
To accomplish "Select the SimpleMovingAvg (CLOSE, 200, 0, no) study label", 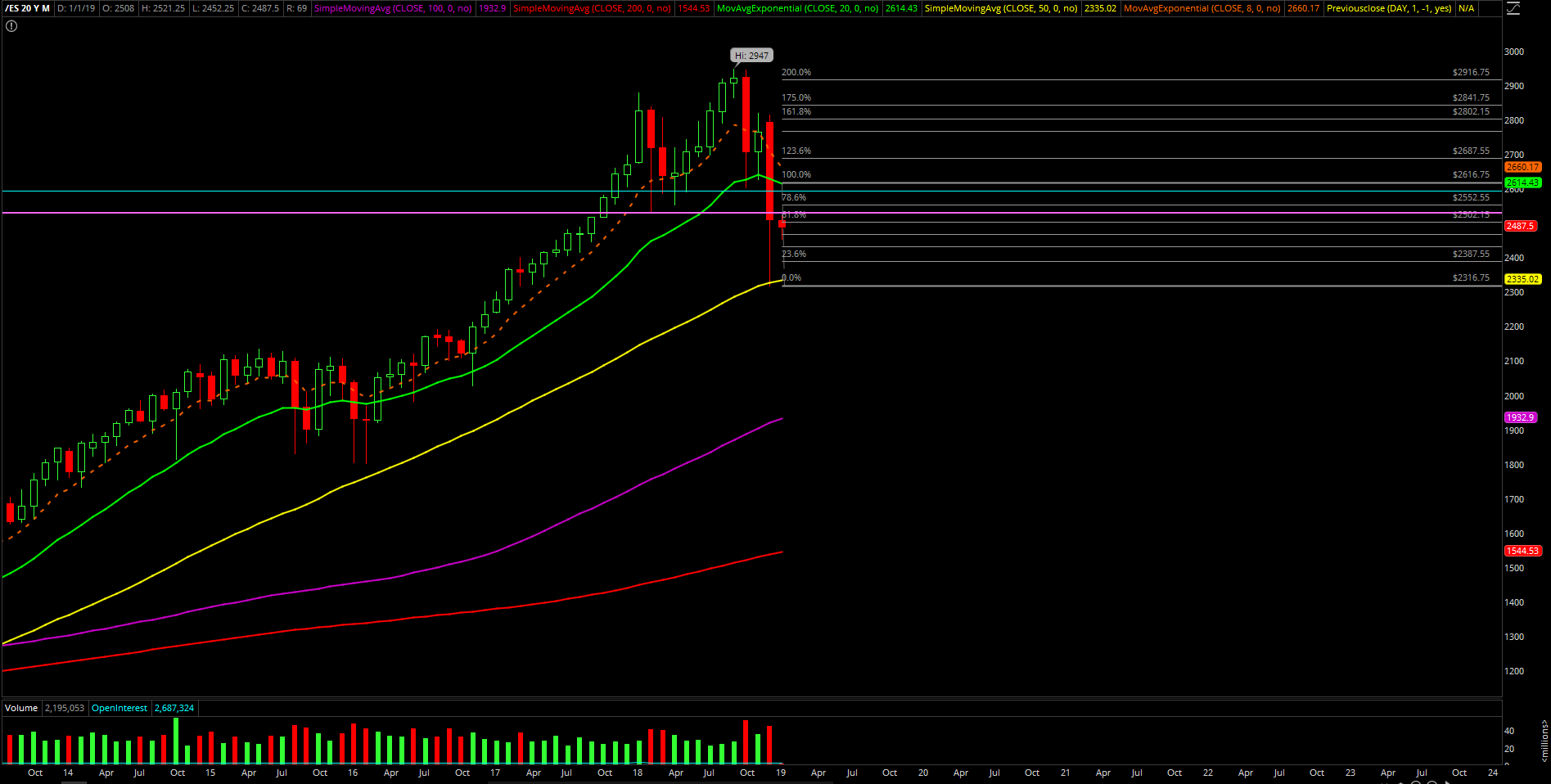I will [593, 8].
